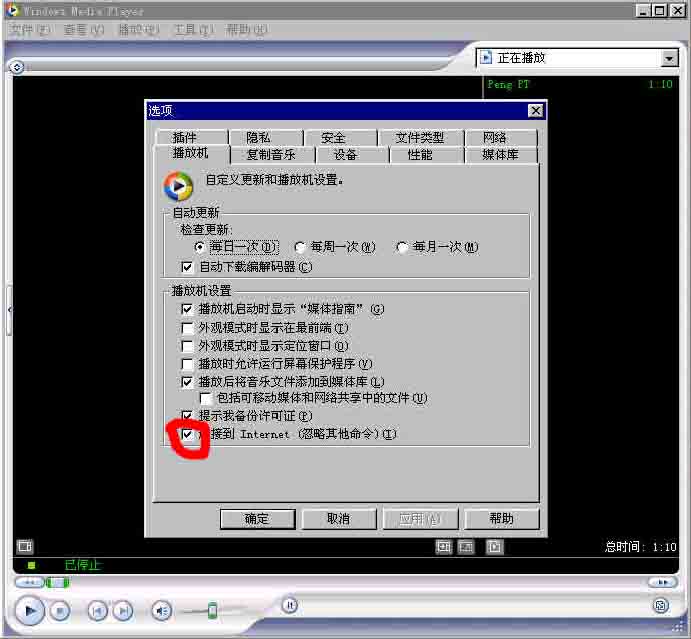Click the 取消 button
Viewport: 691px width, 639px height.
[339, 519]
